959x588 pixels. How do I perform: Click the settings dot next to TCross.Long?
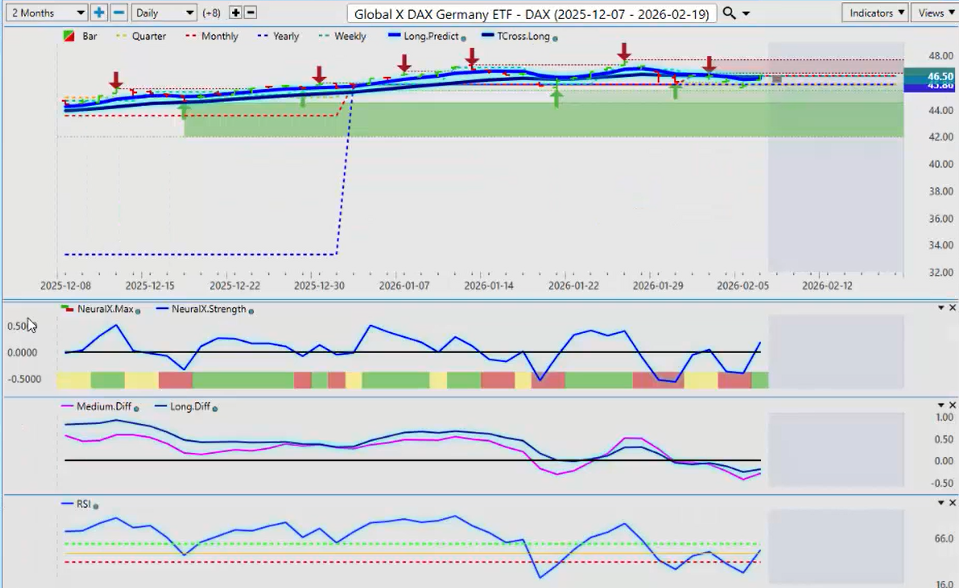point(555,37)
